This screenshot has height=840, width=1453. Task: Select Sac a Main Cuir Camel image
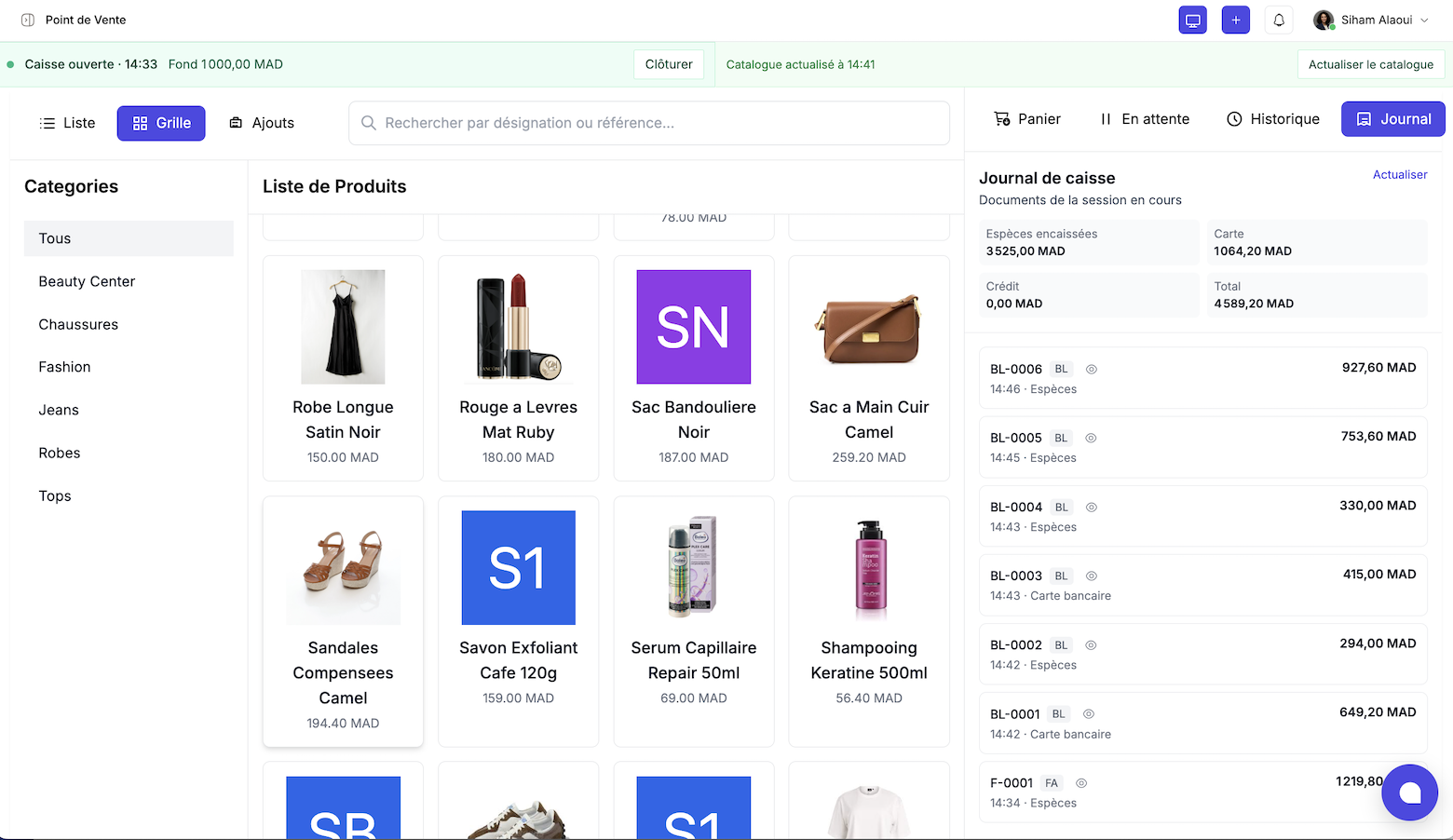tap(869, 327)
